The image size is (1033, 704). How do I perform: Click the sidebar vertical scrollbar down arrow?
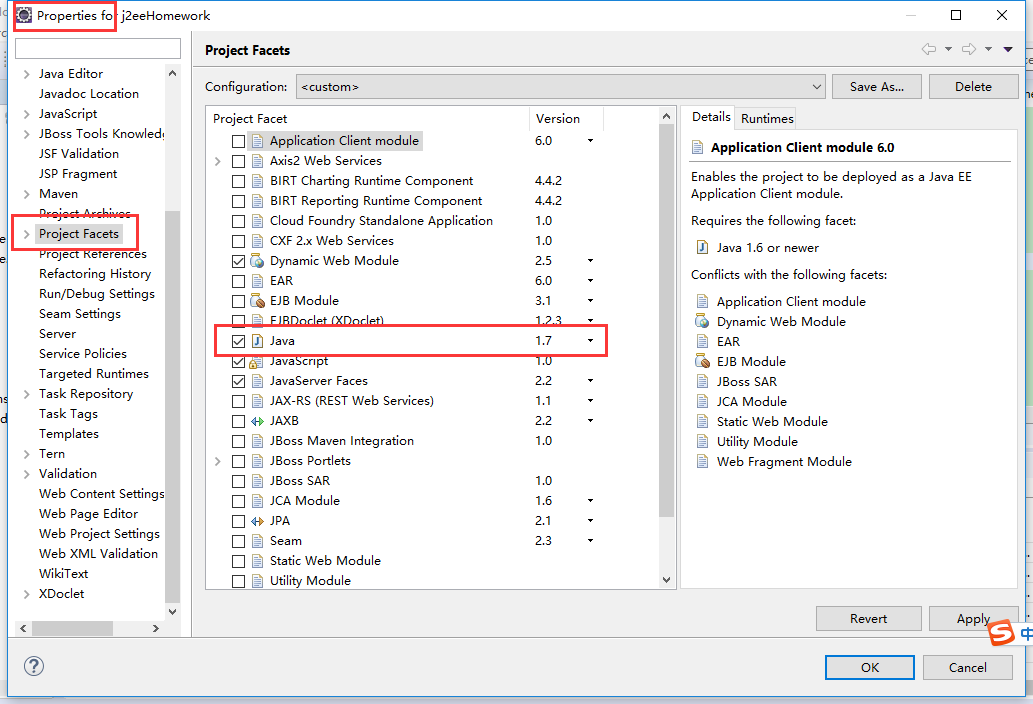pyautogui.click(x=173, y=612)
